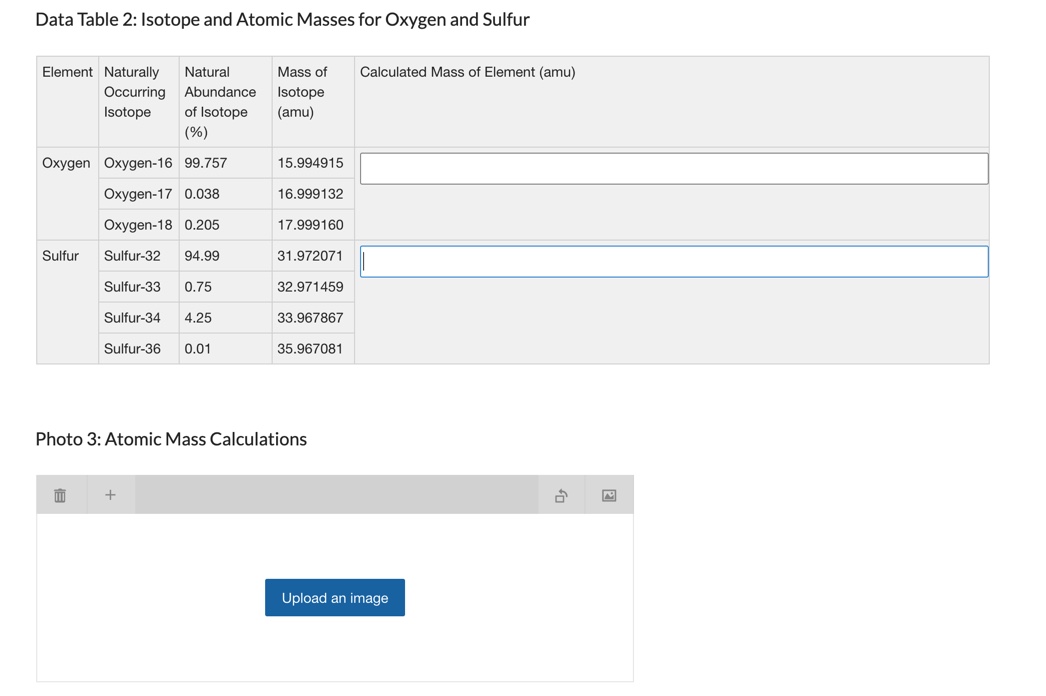Viewport: 1046px width, 696px height.
Task: Click the Upload an image button
Action: click(x=334, y=597)
